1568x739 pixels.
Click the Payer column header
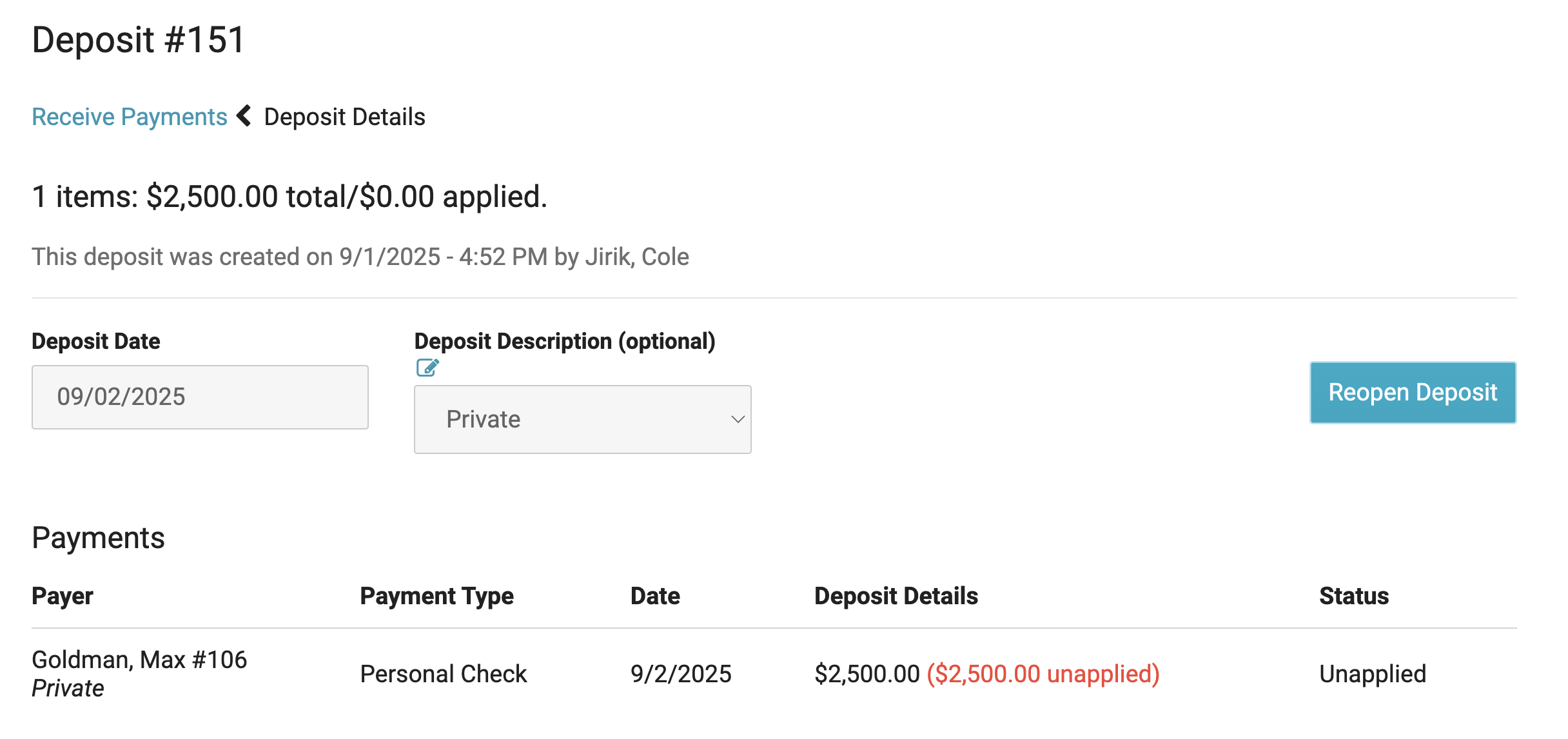pyautogui.click(x=63, y=596)
